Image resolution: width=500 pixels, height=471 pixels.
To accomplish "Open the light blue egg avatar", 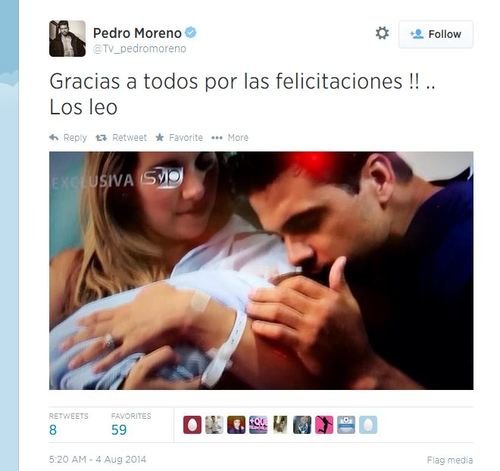I will (368, 425).
